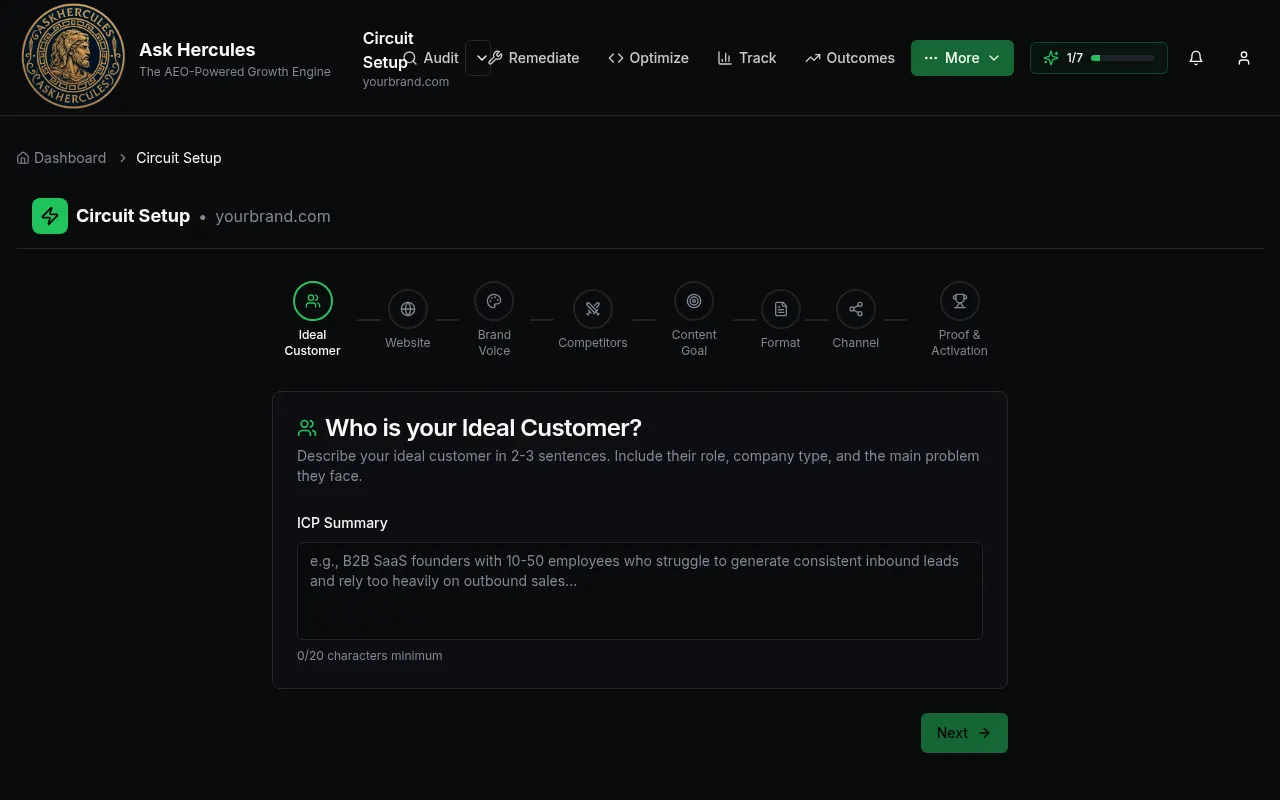Select the Channel share icon
This screenshot has height=800, width=1280.
[x=856, y=309]
